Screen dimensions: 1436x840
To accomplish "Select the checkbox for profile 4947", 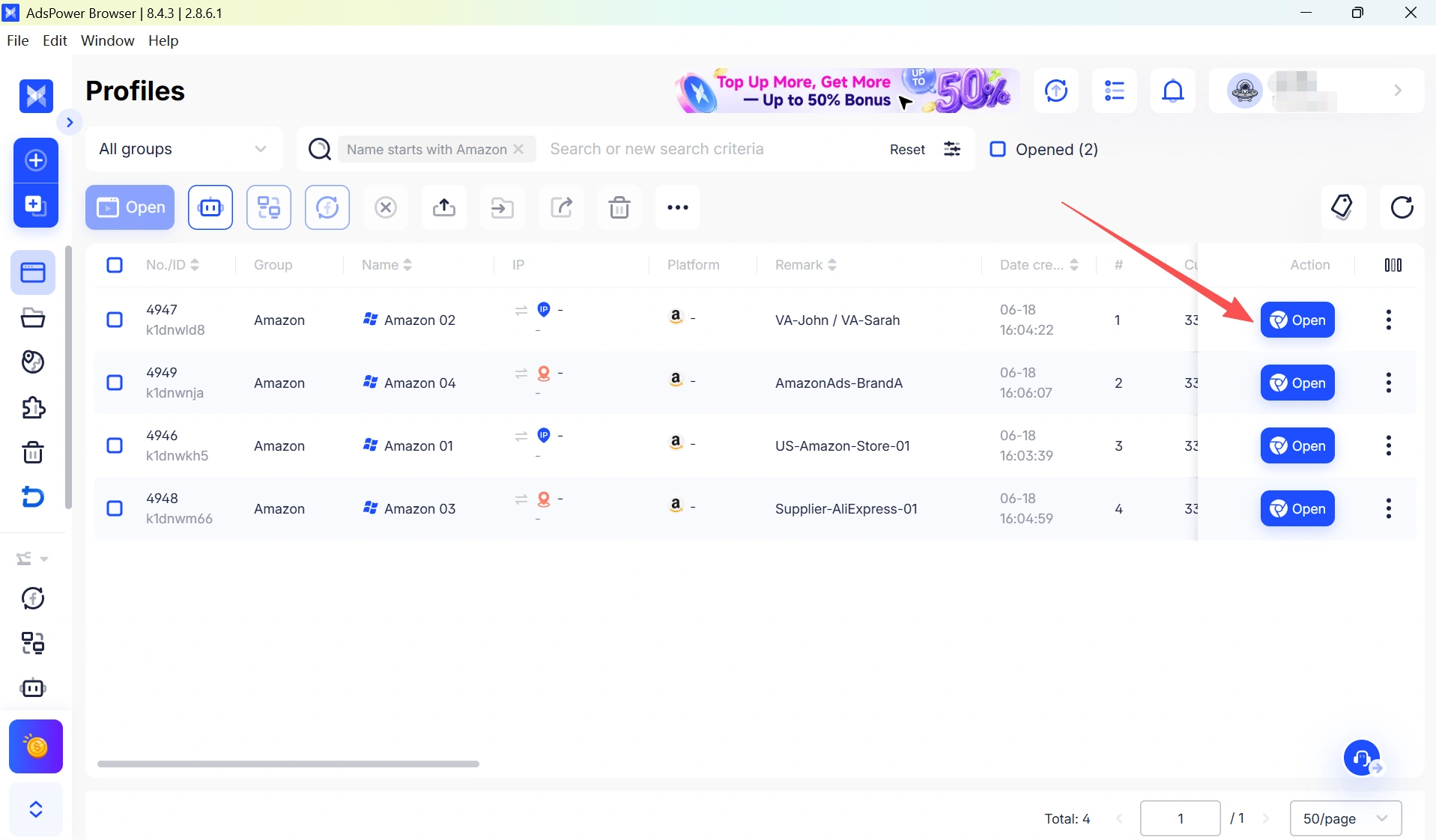I will click(x=115, y=320).
